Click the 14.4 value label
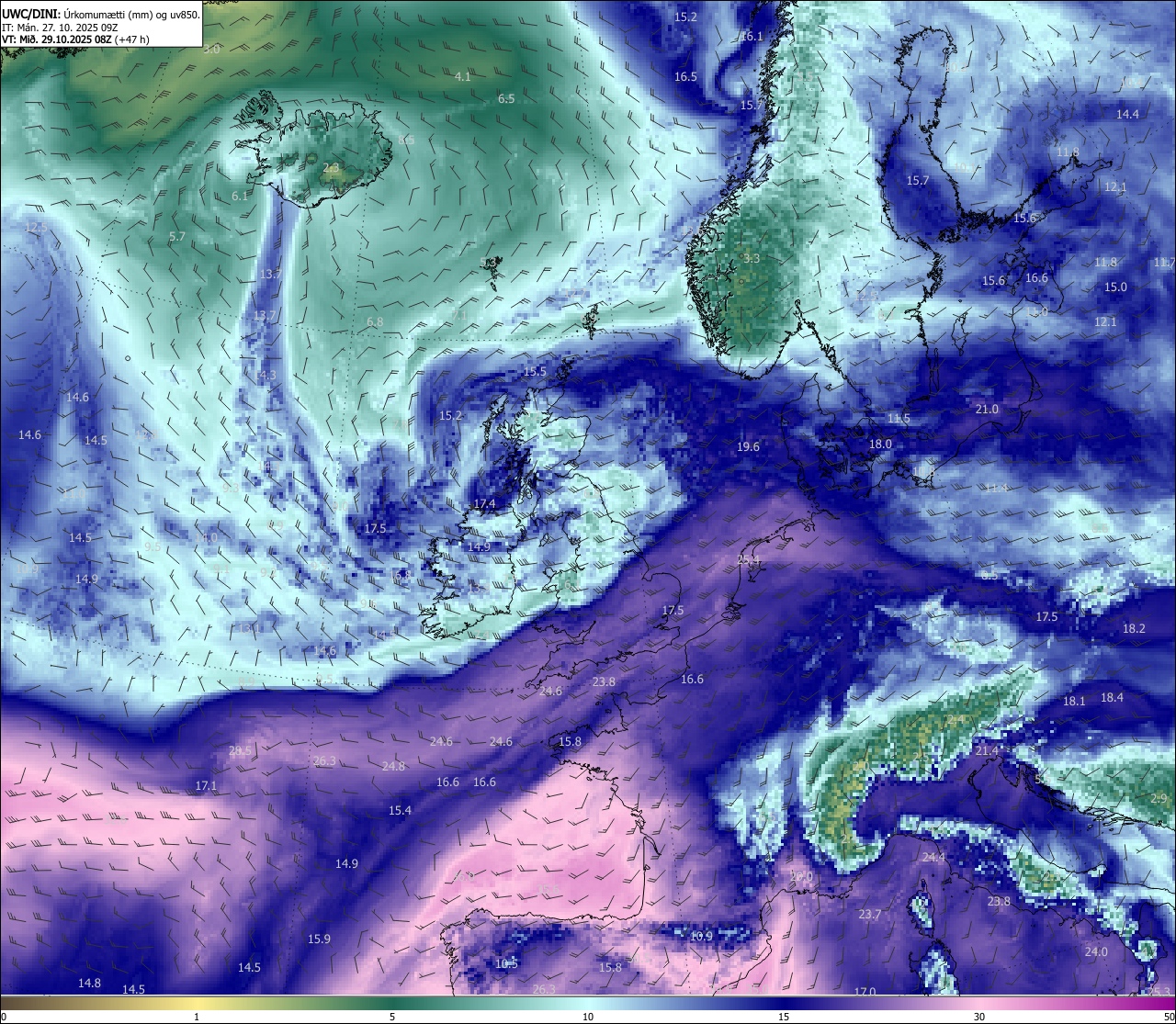 click(1127, 115)
